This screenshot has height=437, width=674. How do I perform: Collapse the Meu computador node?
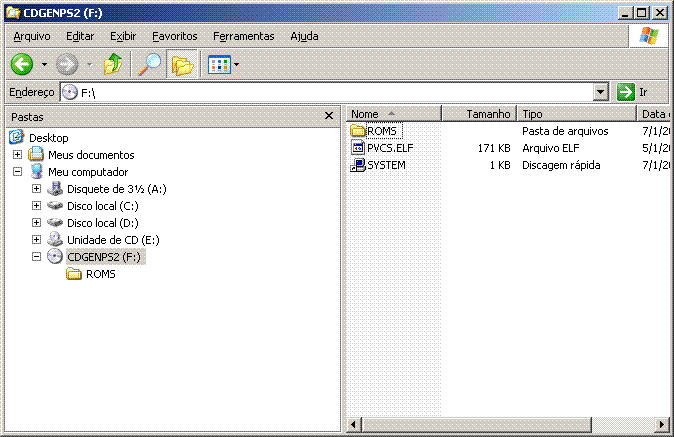pos(17,172)
